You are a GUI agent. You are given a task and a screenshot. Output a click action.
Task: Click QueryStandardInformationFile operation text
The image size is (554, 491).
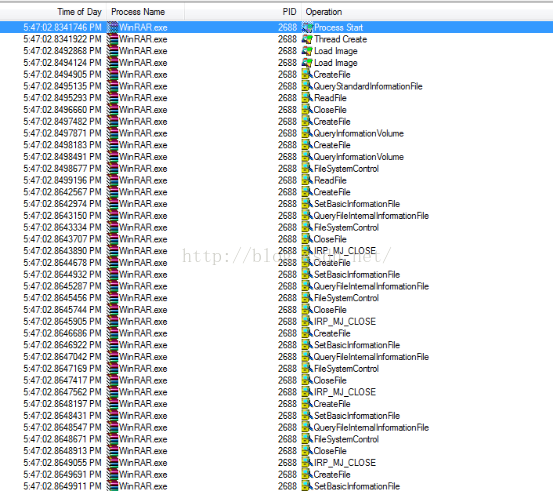368,86
